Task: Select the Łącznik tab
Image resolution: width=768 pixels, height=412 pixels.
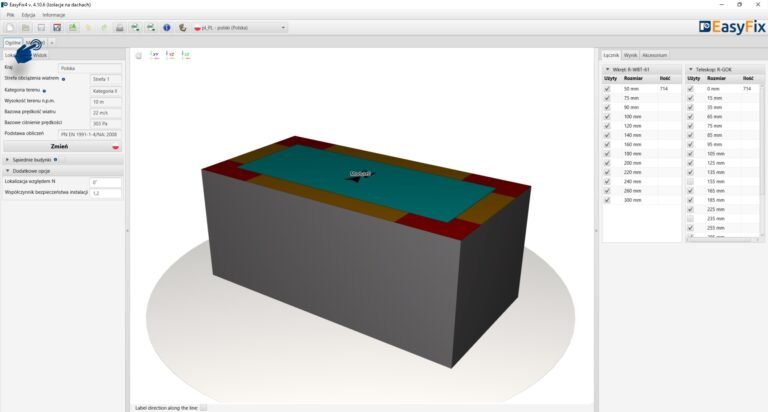Action: click(611, 55)
